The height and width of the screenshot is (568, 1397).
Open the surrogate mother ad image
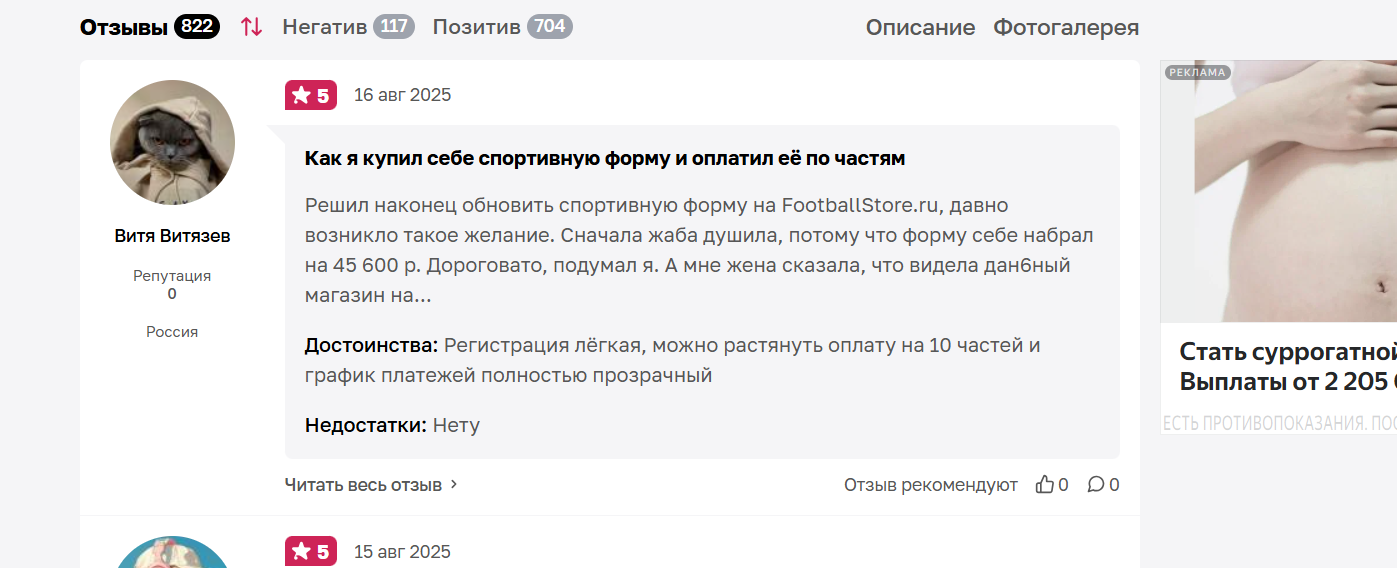(1279, 191)
